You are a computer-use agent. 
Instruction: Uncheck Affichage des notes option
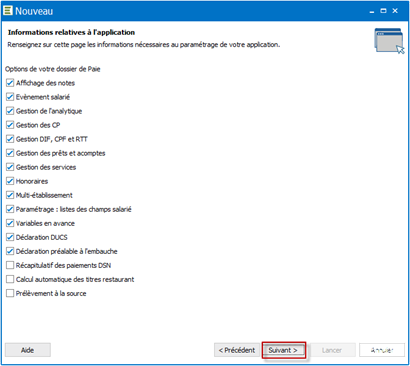(10, 83)
